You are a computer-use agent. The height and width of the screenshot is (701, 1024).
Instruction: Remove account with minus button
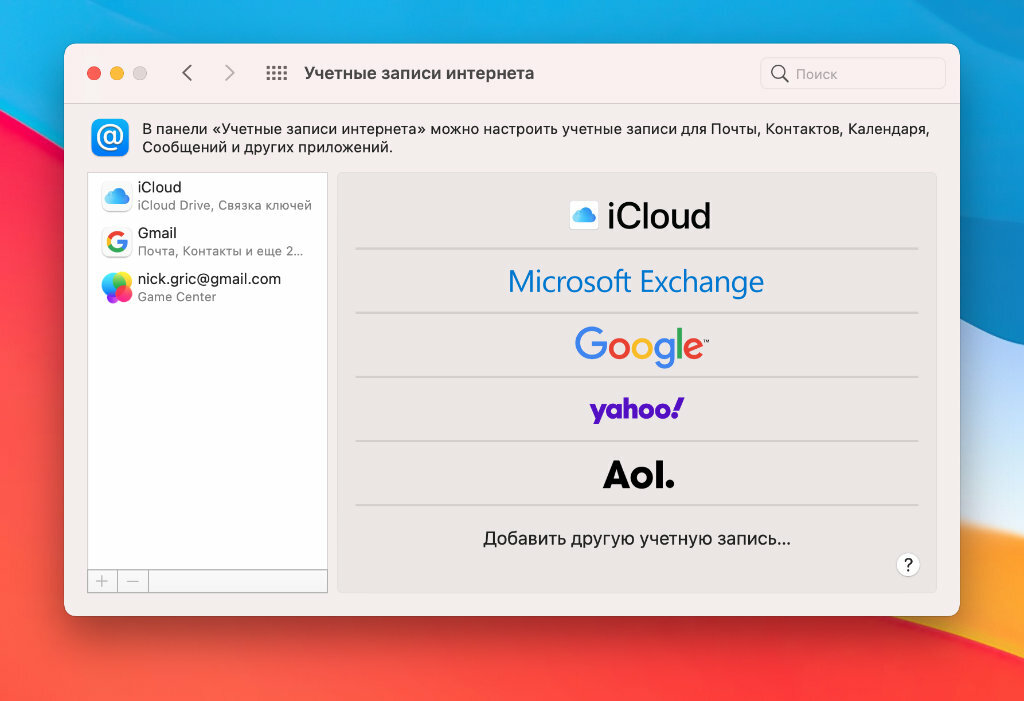133,581
